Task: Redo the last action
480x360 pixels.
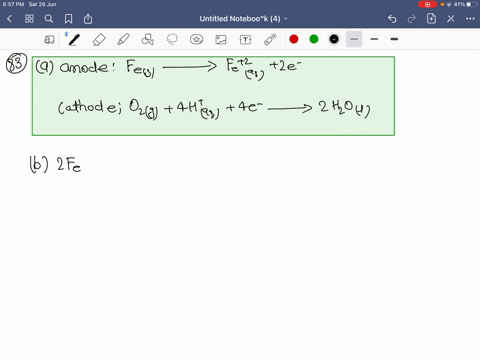Action: [x=412, y=19]
